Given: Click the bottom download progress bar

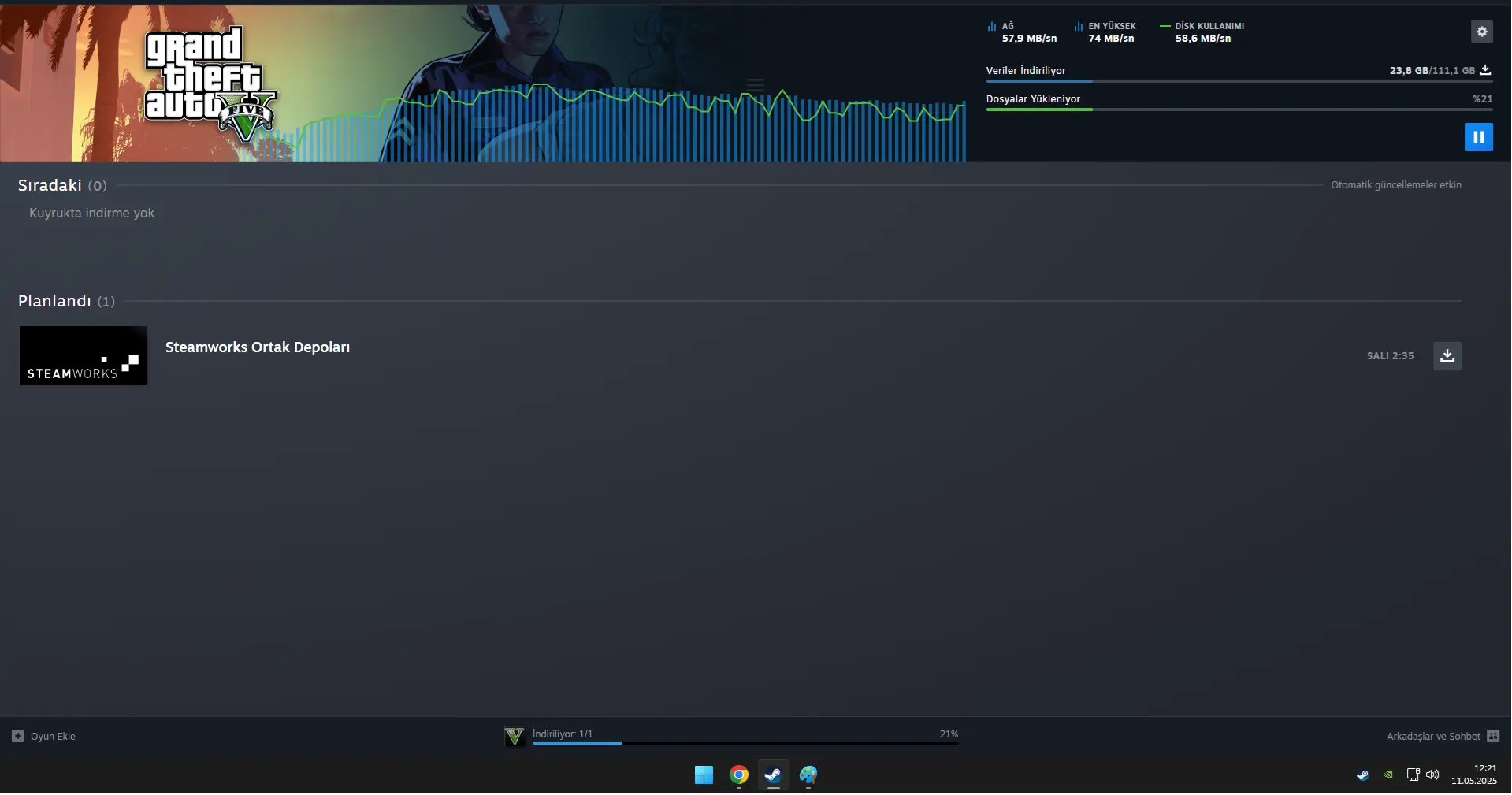Looking at the screenshot, I should (745, 743).
